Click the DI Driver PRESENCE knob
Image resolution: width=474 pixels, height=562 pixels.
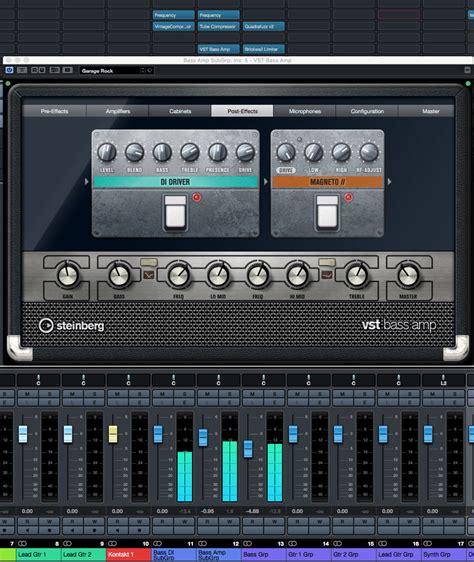[217, 152]
